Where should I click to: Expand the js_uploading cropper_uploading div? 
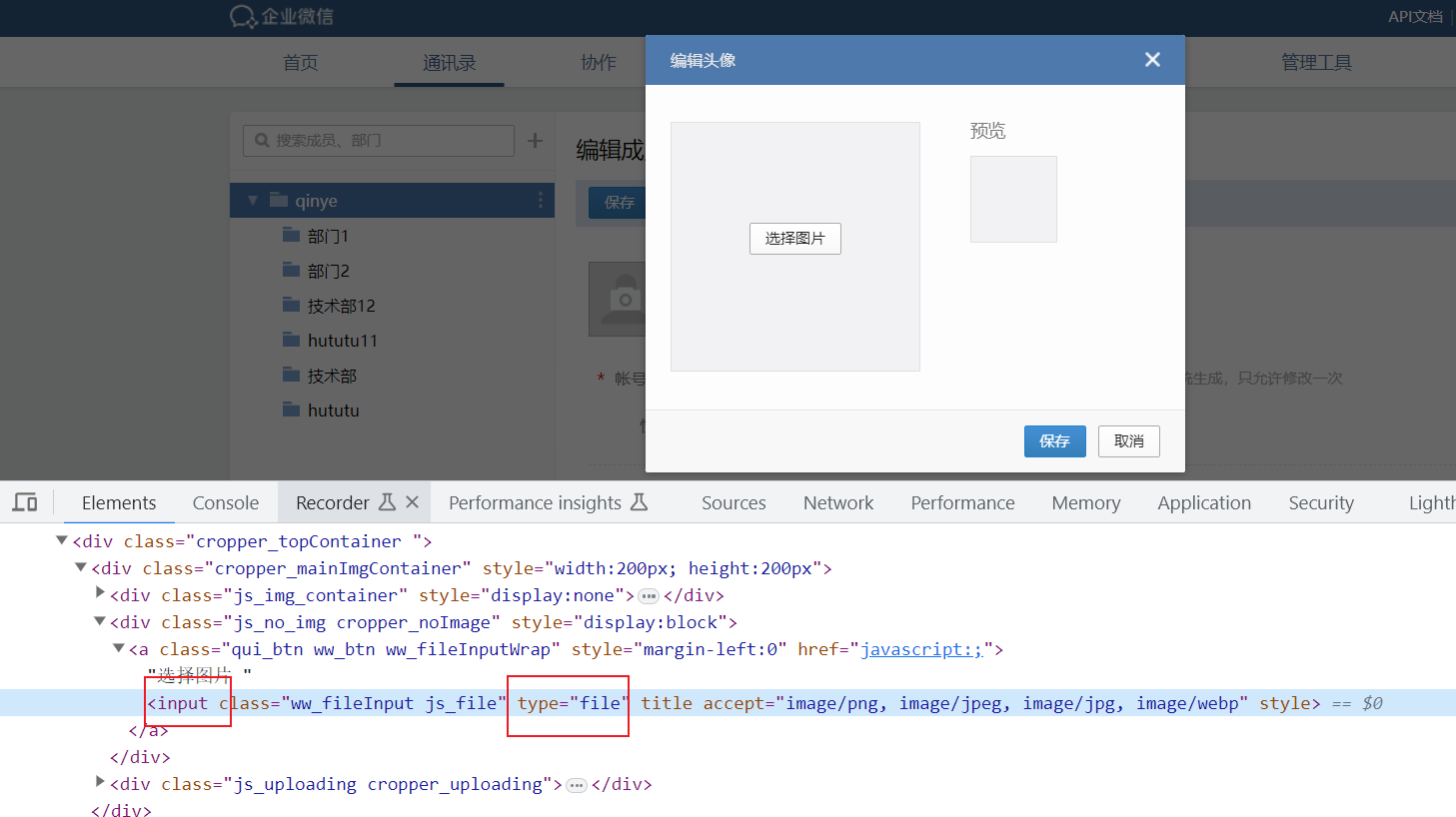point(100,782)
